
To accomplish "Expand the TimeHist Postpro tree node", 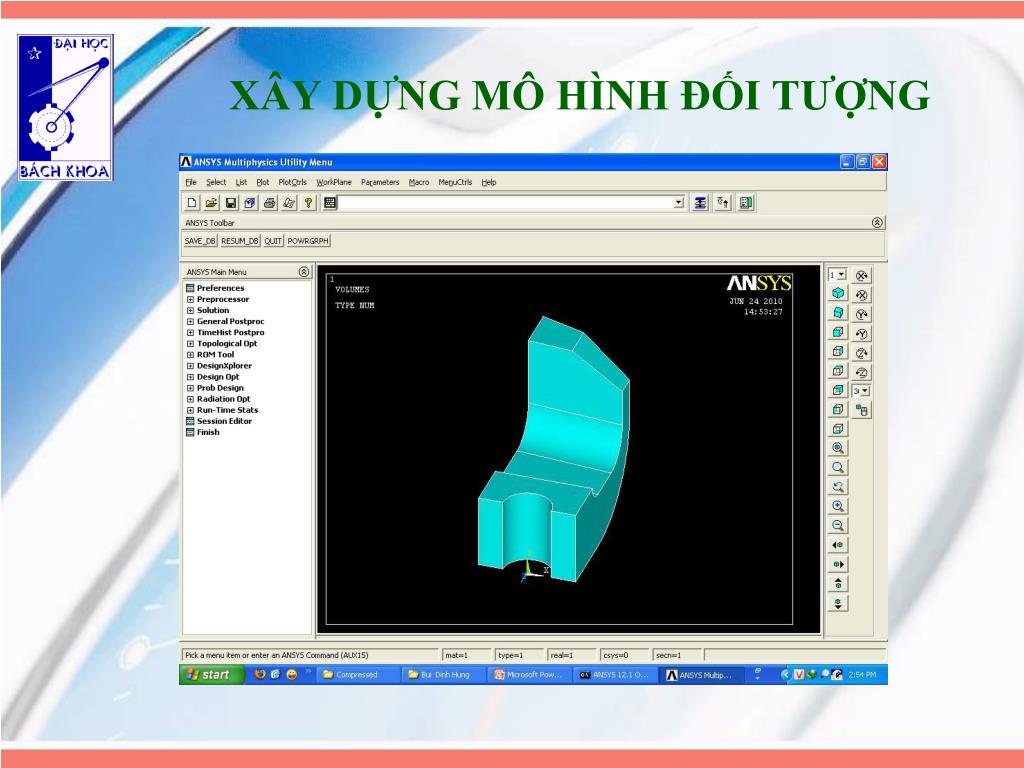I will (190, 332).
